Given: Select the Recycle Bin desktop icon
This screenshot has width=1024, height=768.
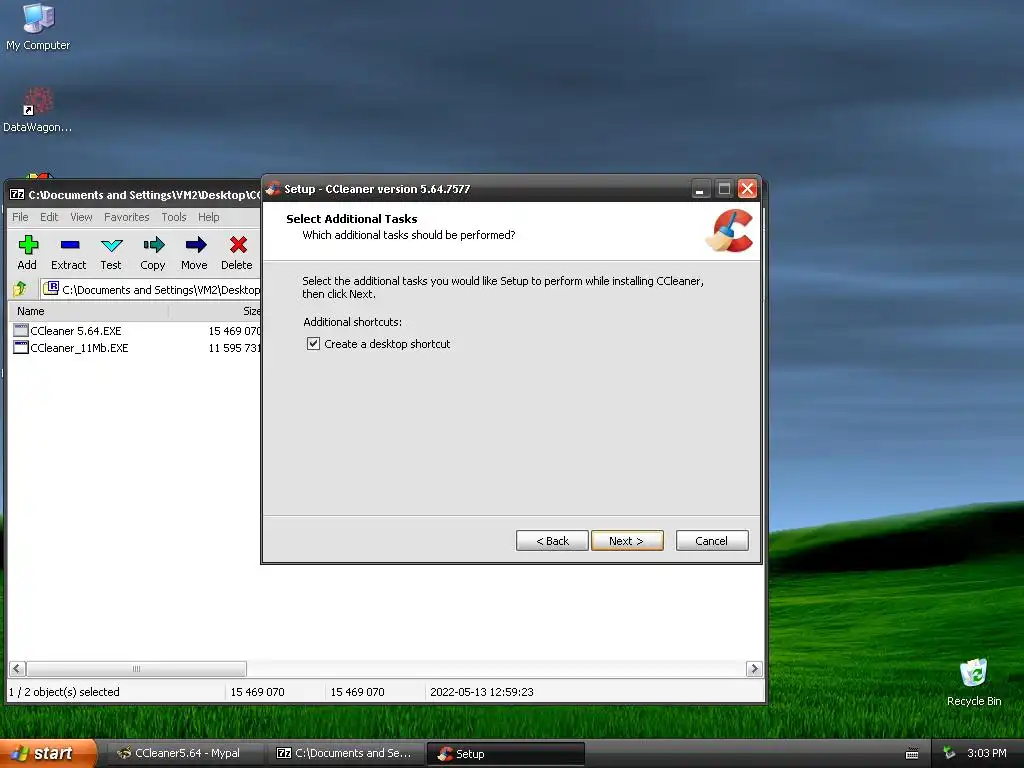Looking at the screenshot, I should tap(974, 682).
